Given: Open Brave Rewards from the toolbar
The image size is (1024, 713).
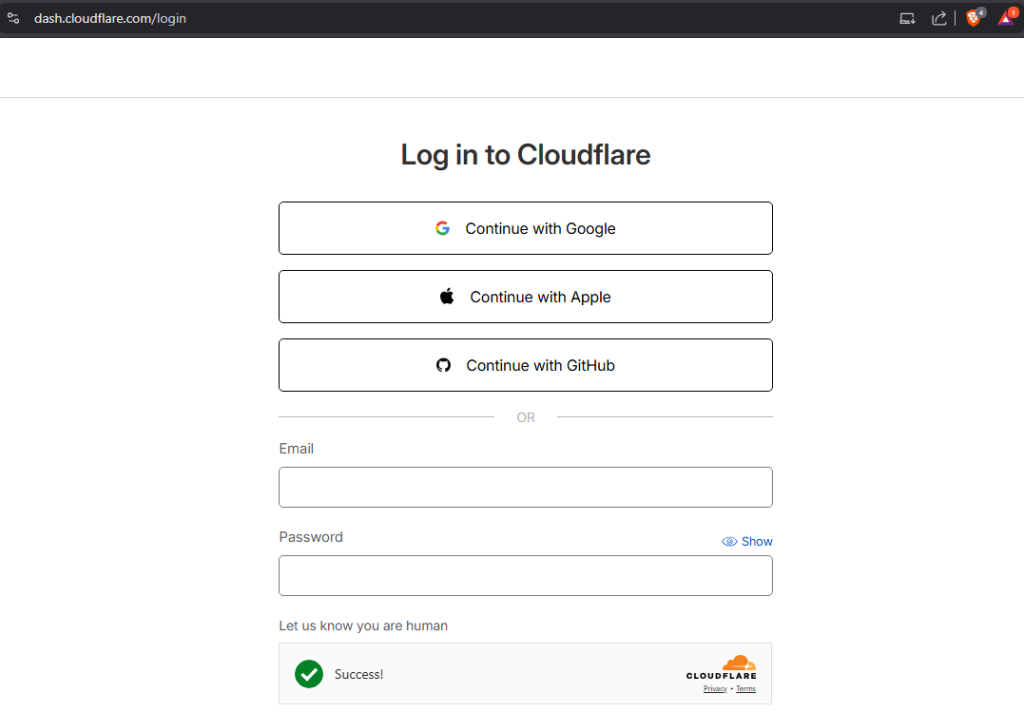Looking at the screenshot, I should (x=1006, y=17).
